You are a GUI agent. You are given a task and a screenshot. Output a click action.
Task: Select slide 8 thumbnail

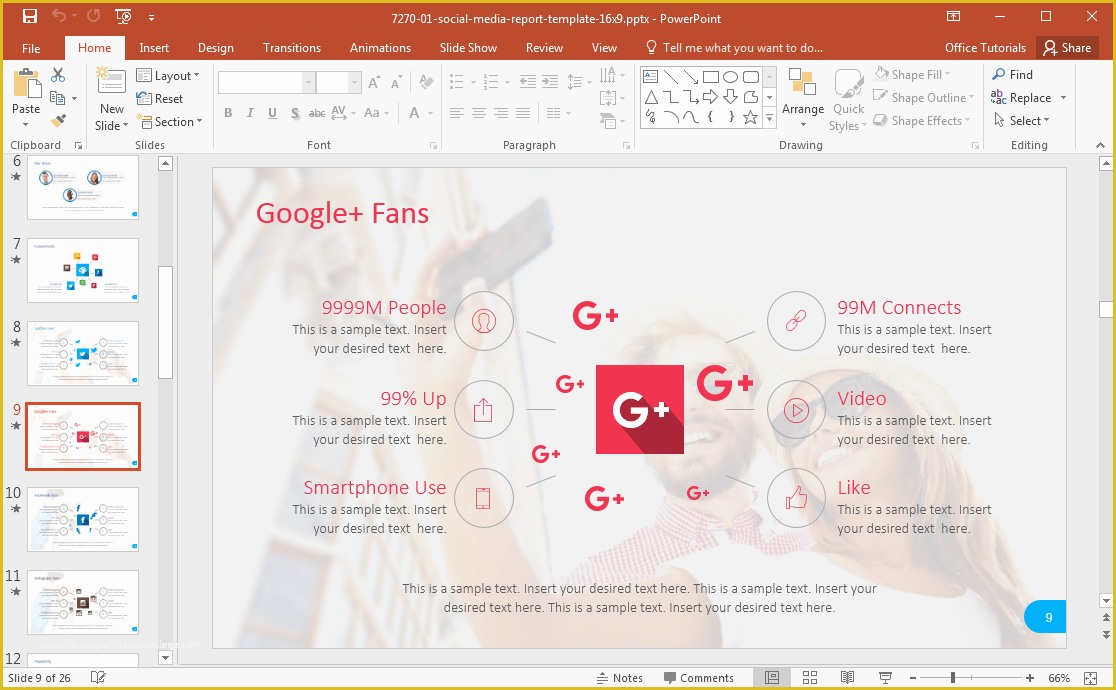pos(83,353)
